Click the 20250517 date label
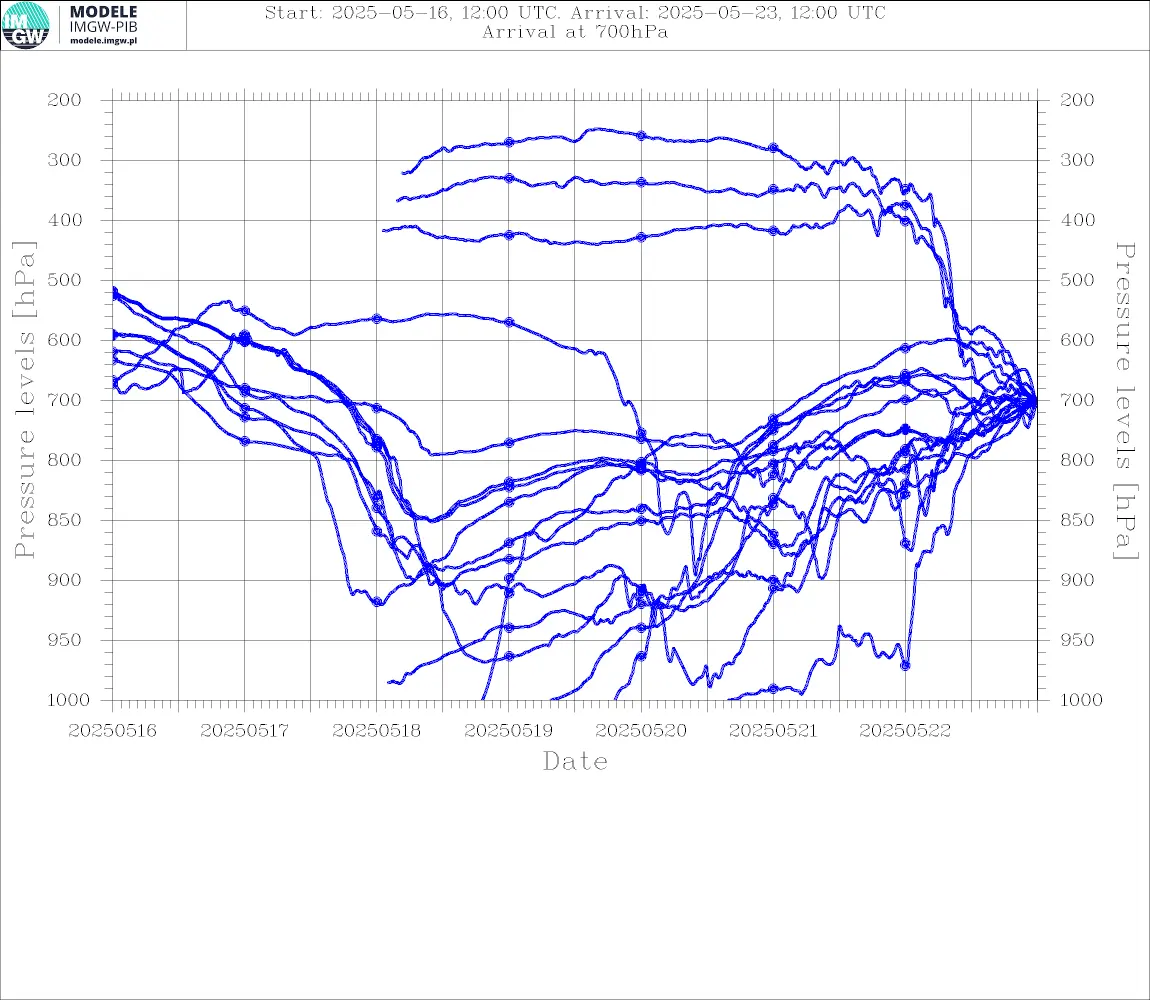Image resolution: width=1150 pixels, height=1000 pixels. pos(244,731)
